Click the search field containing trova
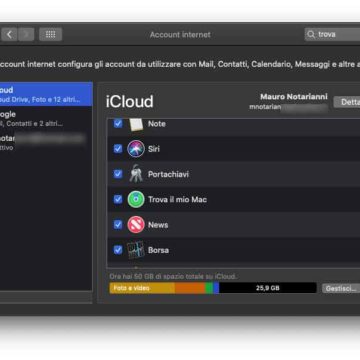 332,34
